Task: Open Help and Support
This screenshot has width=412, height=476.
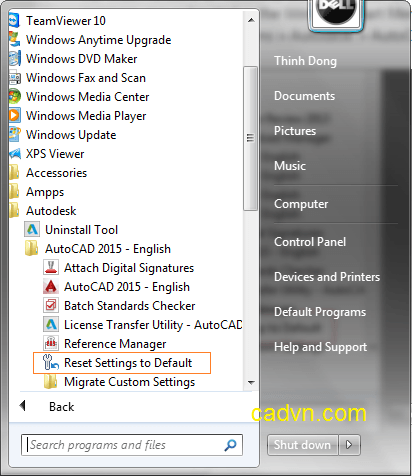Action: click(320, 347)
